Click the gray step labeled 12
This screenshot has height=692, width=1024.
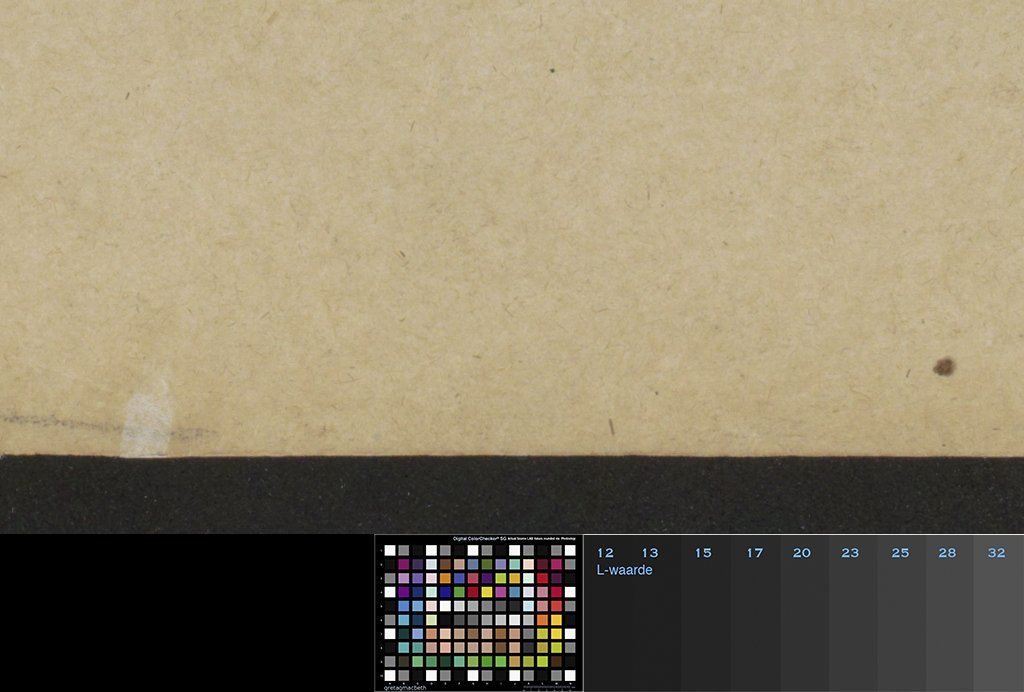click(605, 620)
